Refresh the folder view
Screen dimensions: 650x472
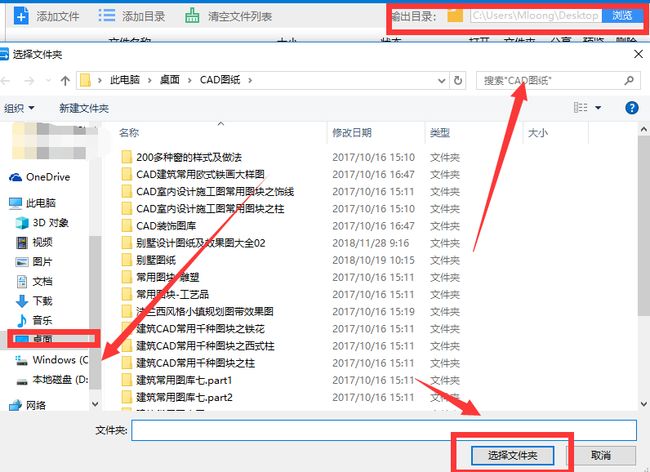point(458,80)
